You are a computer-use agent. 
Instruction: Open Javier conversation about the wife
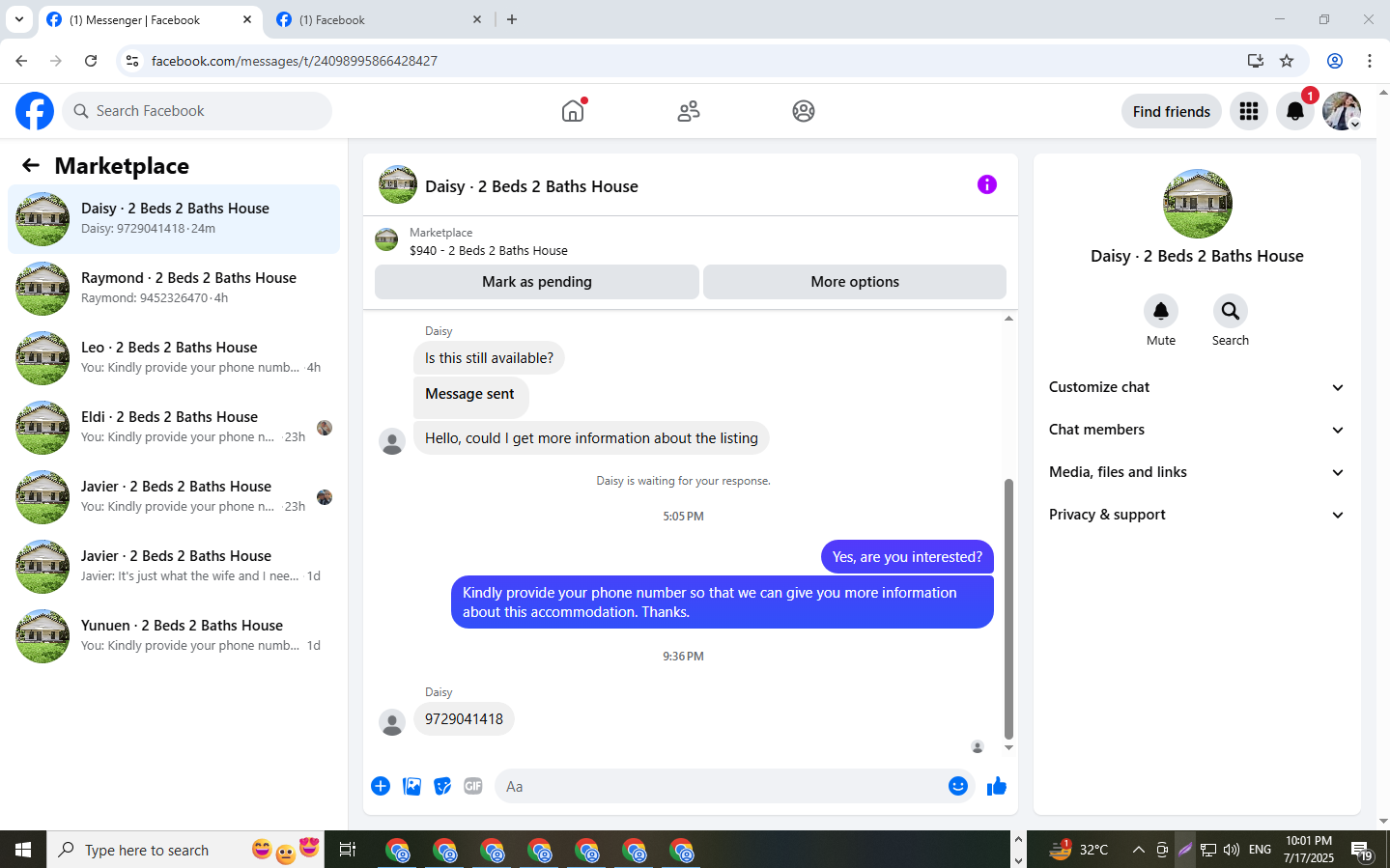[x=174, y=567]
